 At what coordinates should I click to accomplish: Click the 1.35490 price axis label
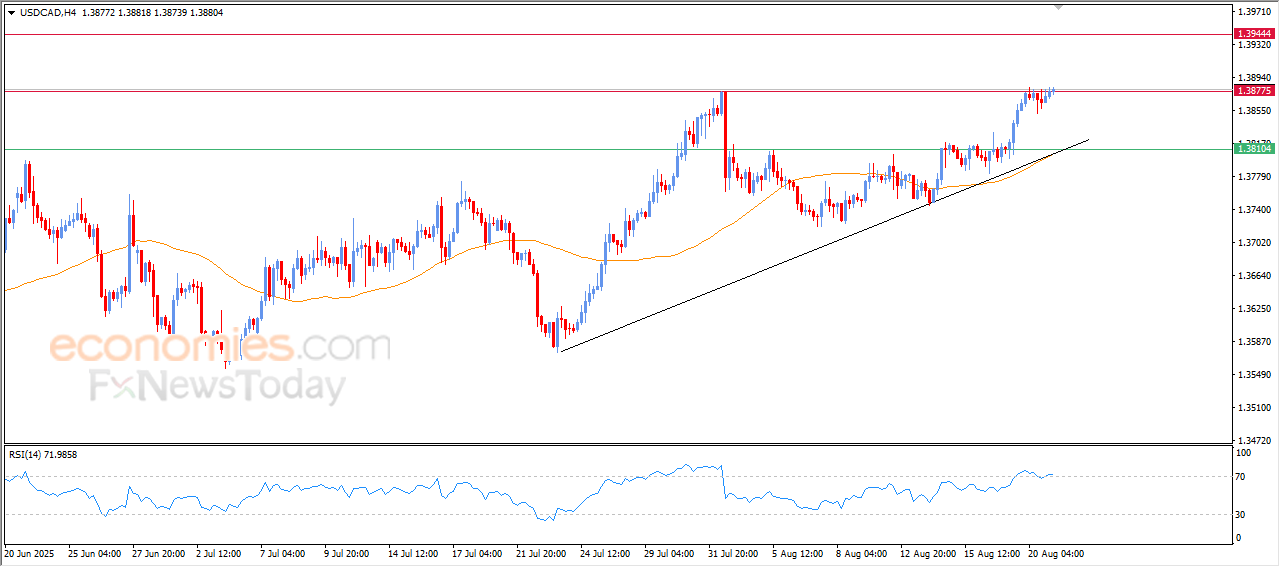[1254, 375]
